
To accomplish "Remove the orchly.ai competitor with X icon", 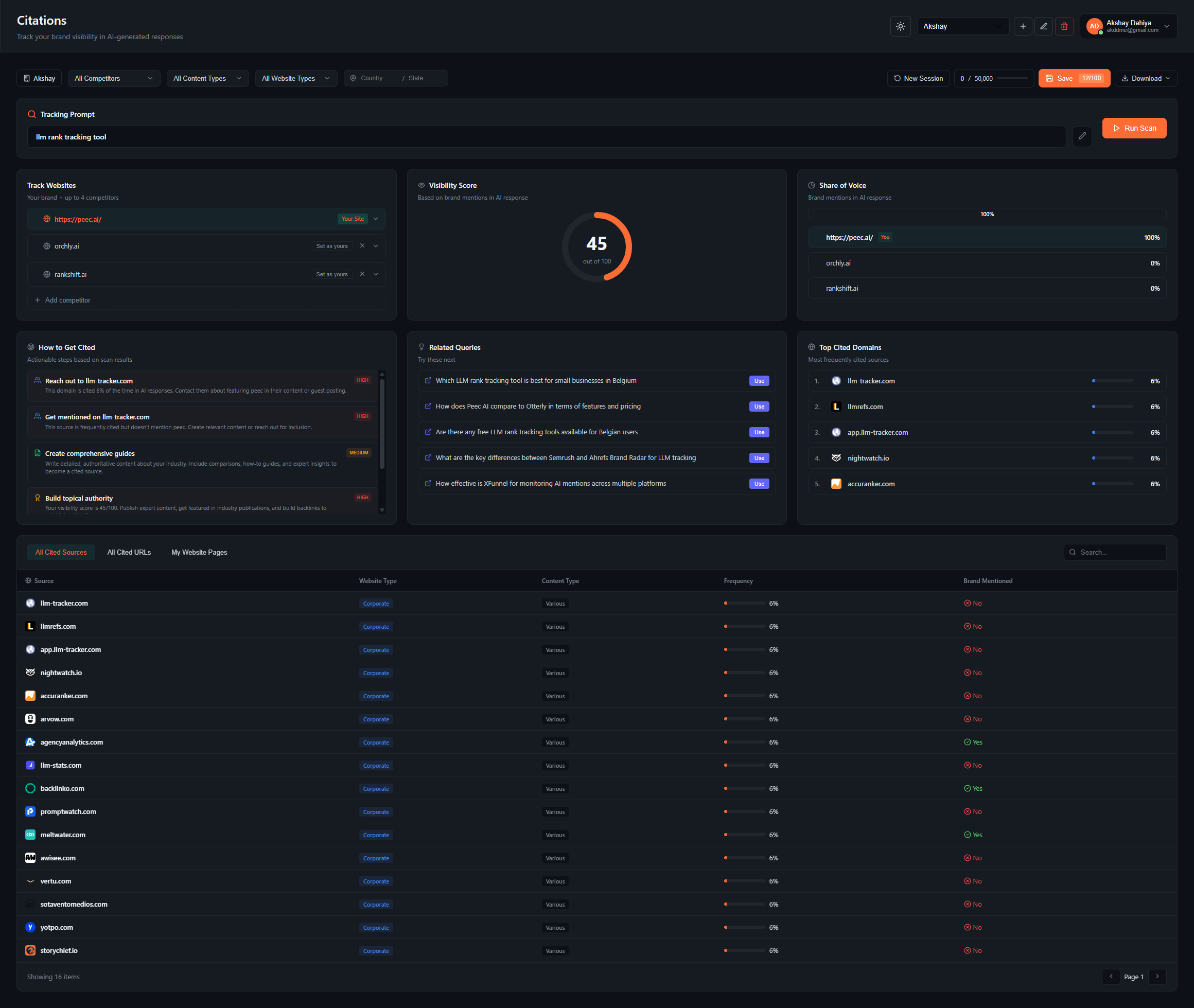I will click(362, 246).
